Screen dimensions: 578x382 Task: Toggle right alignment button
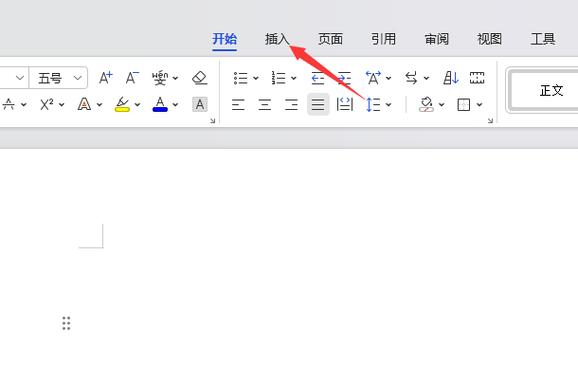[x=291, y=105]
